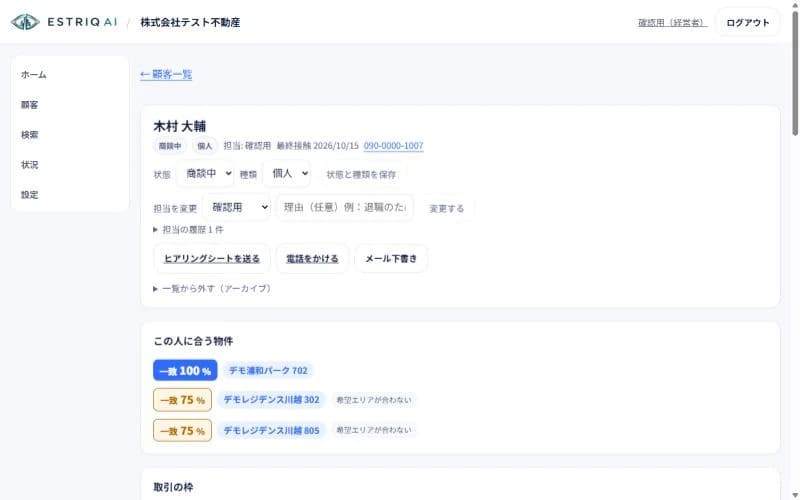Open the 設定 sidebar item
This screenshot has height=500, width=800.
pos(30,194)
